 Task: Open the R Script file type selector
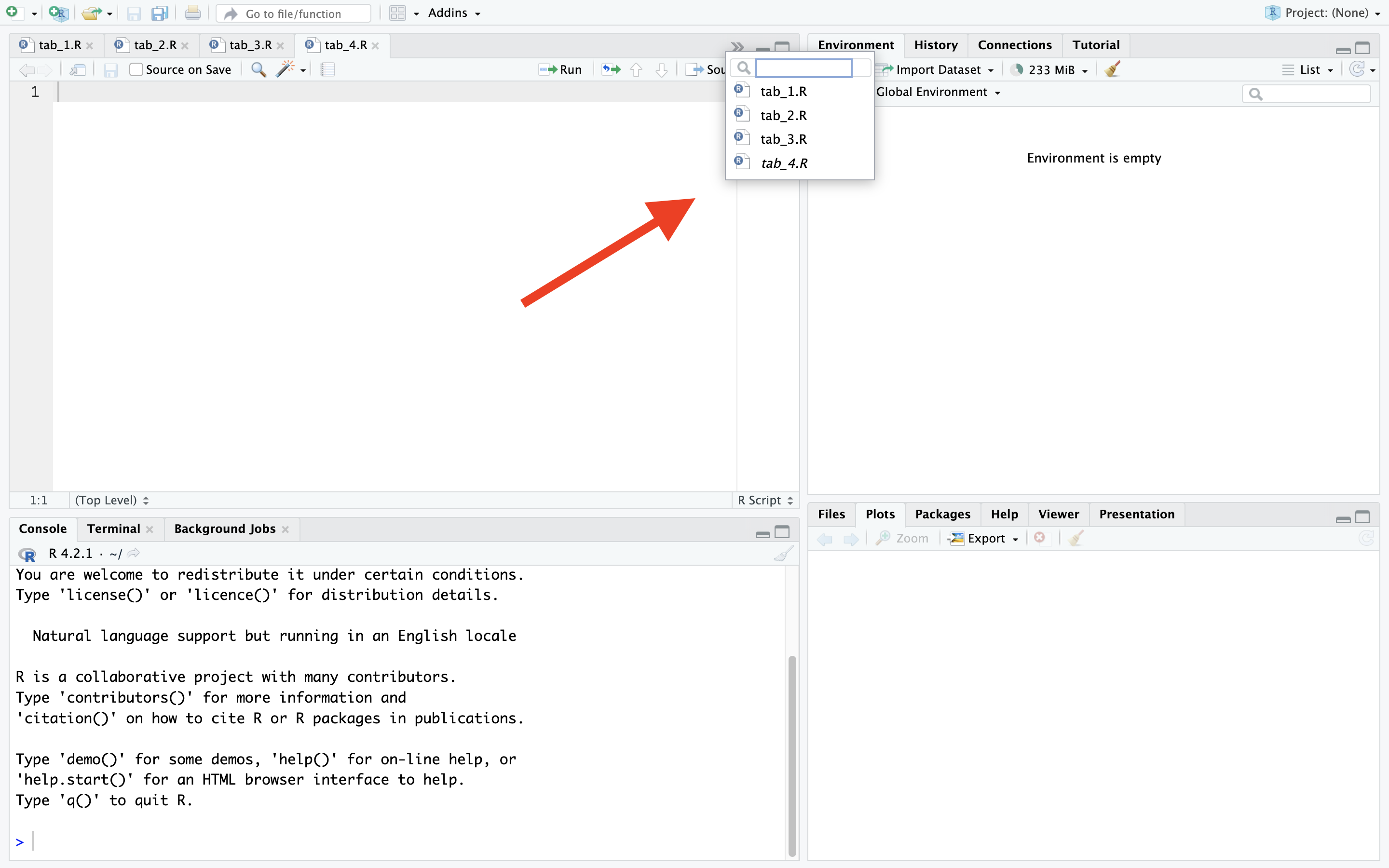click(765, 500)
